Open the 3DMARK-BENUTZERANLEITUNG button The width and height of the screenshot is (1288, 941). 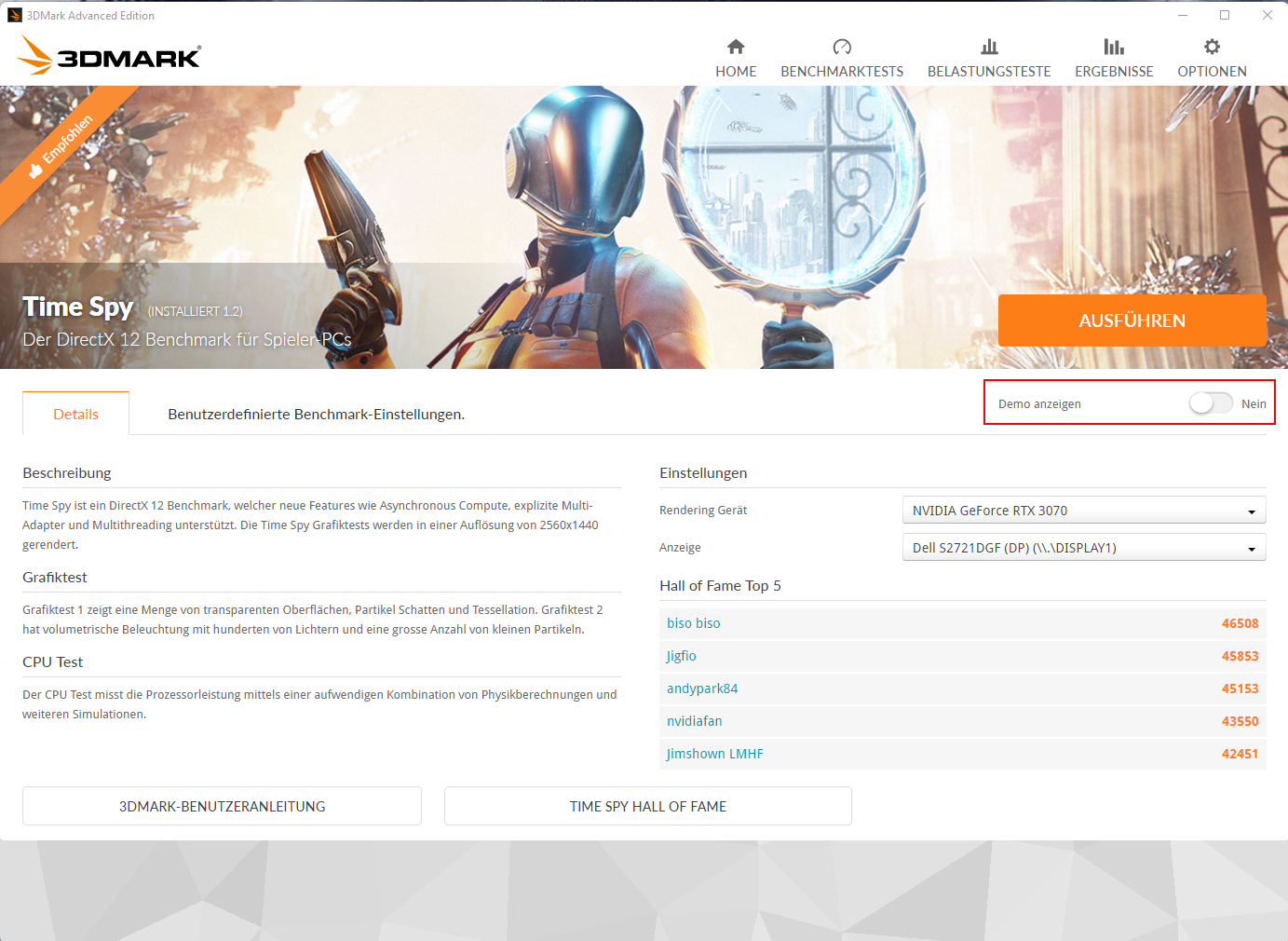pyautogui.click(x=222, y=806)
